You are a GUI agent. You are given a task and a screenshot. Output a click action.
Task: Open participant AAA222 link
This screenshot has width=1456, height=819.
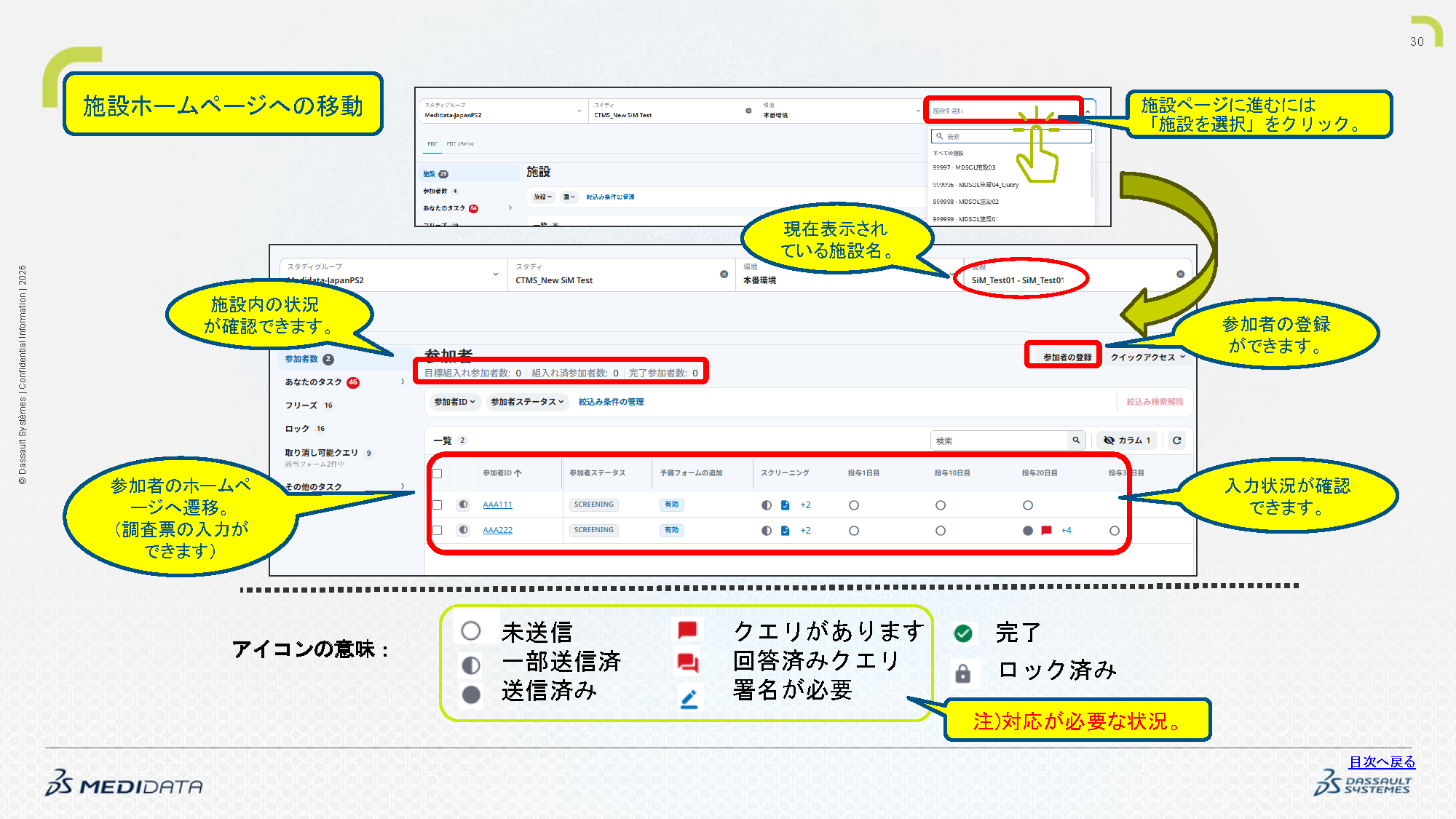tap(497, 530)
